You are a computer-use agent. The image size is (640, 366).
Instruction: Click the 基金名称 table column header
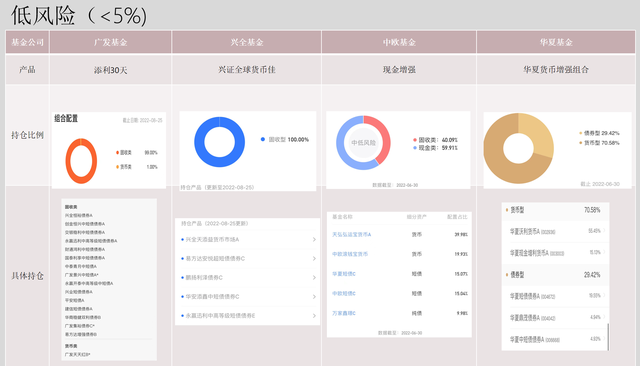[342, 217]
